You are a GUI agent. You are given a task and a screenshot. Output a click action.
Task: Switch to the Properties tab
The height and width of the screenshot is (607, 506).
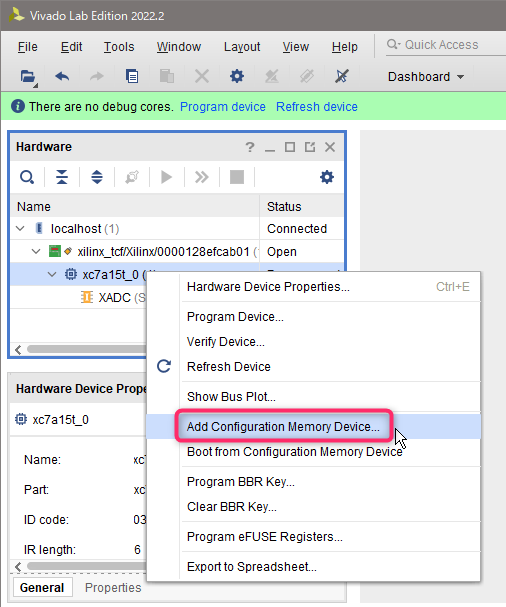click(113, 588)
